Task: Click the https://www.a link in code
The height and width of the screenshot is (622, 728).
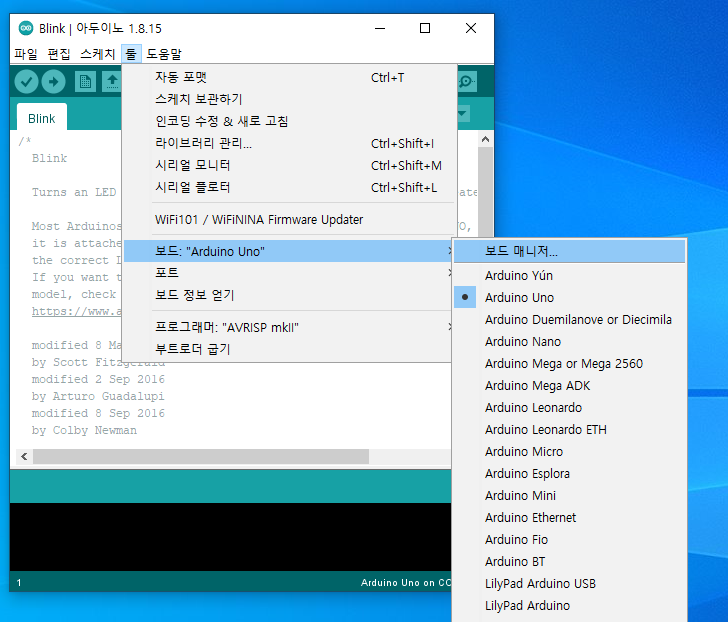Action: [x=77, y=311]
